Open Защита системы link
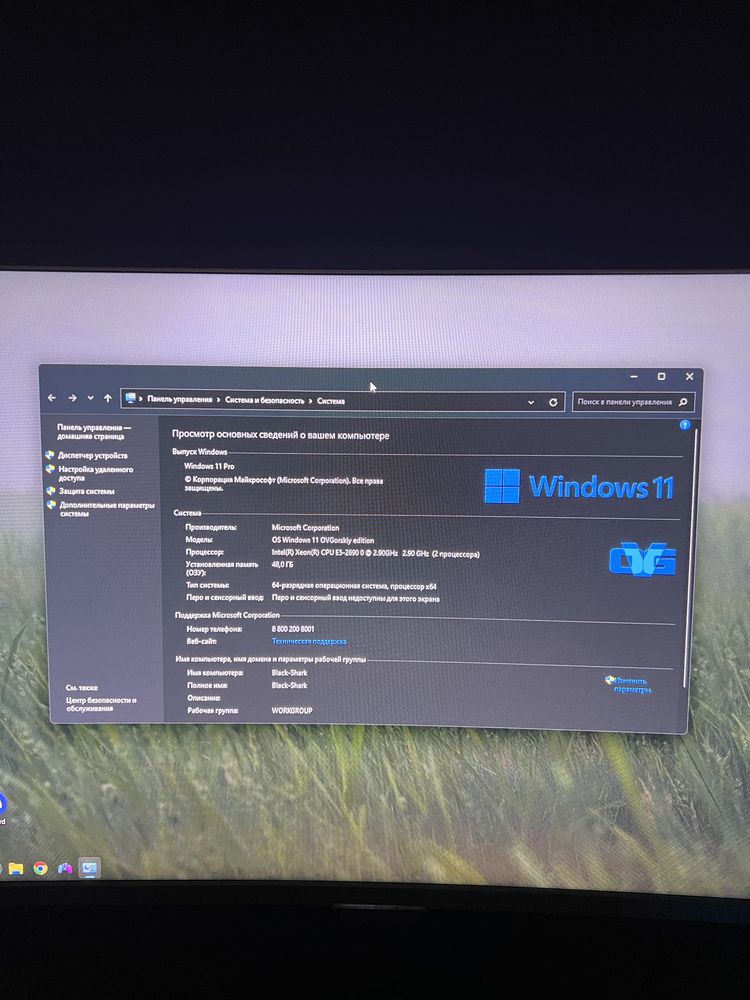The image size is (750, 1000). [87, 492]
